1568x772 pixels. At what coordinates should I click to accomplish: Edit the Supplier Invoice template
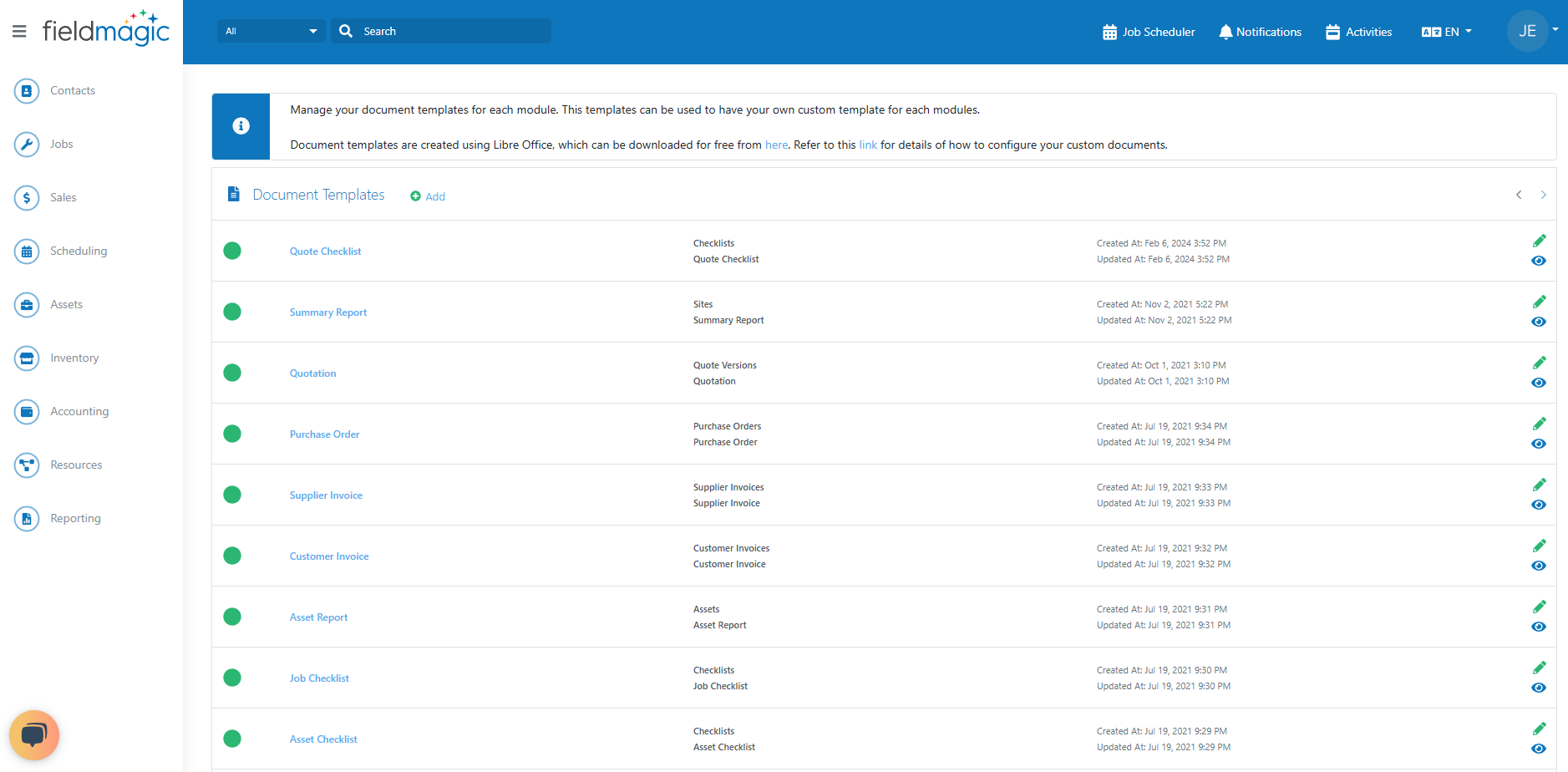click(x=1539, y=485)
